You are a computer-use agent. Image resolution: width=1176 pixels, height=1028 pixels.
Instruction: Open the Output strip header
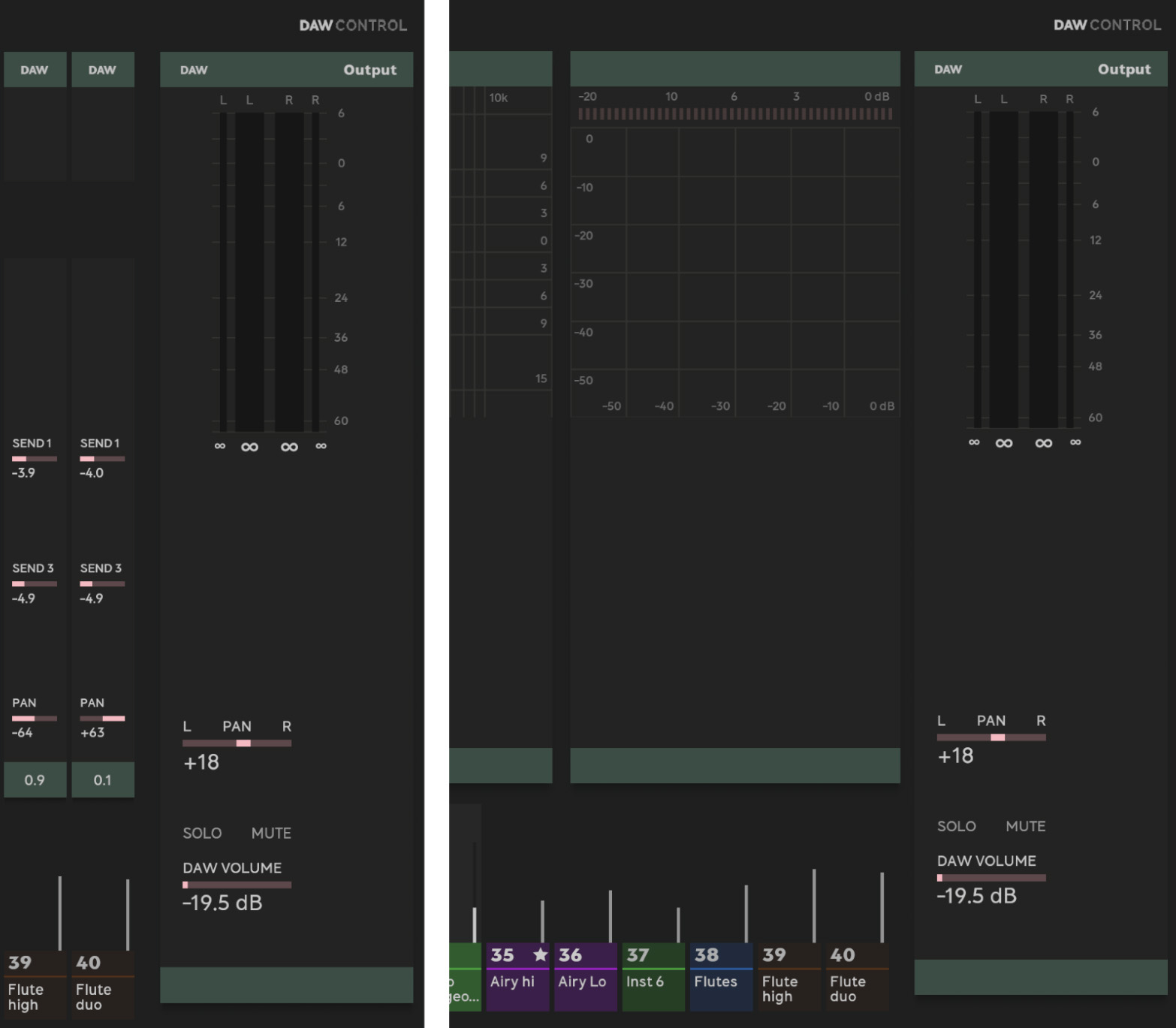tap(369, 69)
